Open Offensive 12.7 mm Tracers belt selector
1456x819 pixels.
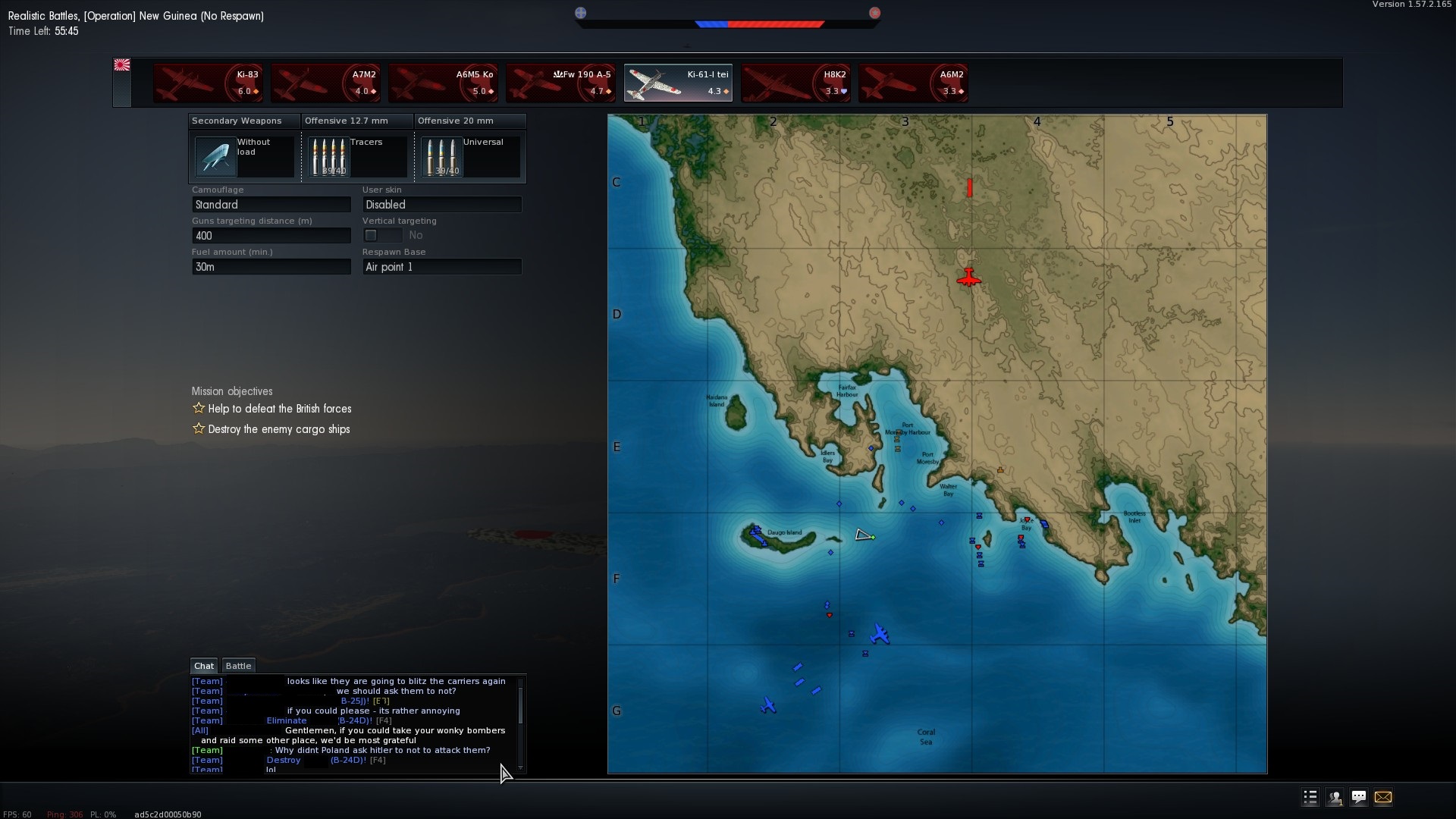pyautogui.click(x=357, y=156)
